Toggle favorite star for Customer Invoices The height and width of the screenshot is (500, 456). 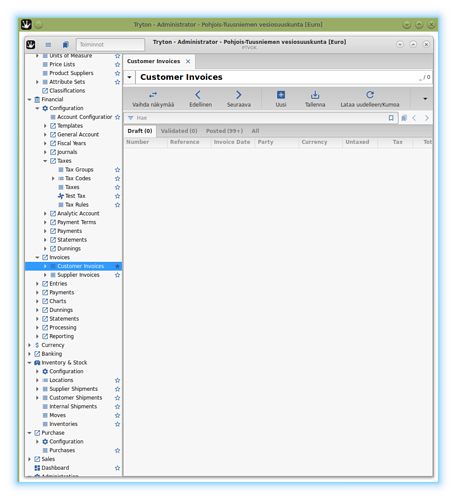point(117,266)
